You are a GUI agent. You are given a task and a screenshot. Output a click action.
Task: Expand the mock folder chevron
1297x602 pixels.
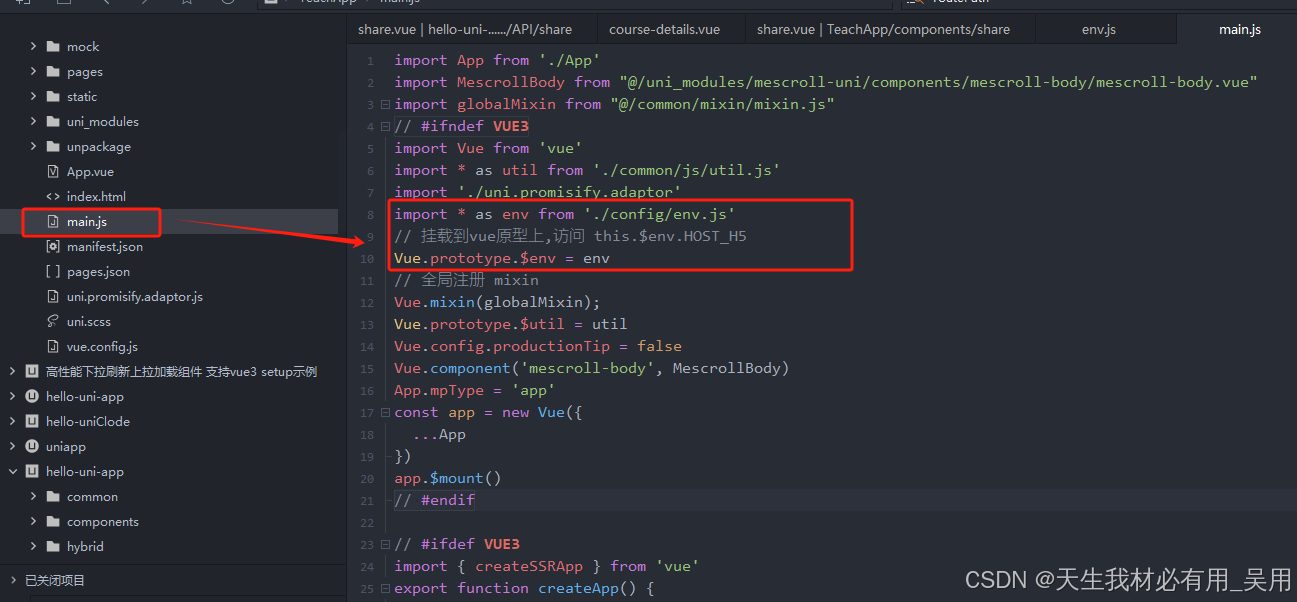(33, 47)
